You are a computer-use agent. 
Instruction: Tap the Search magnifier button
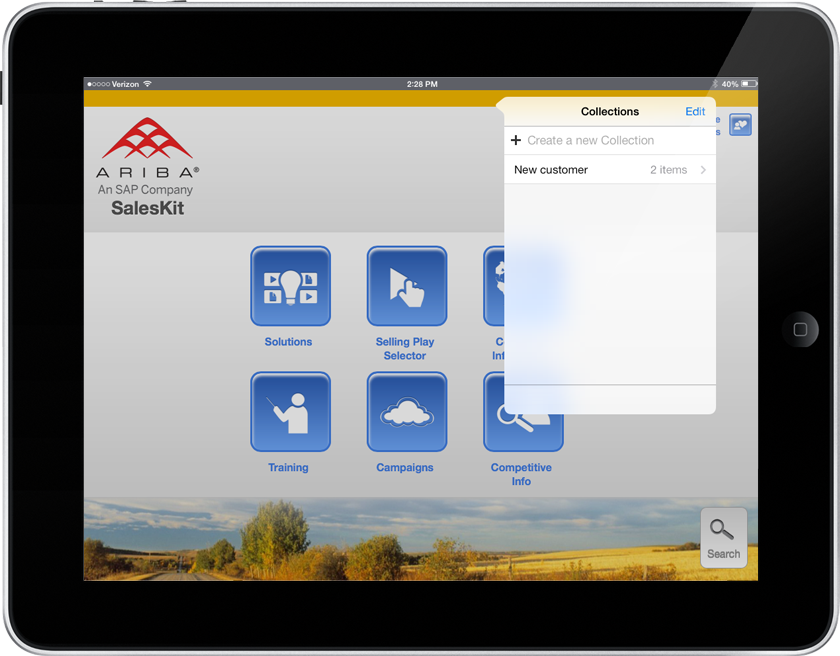724,538
